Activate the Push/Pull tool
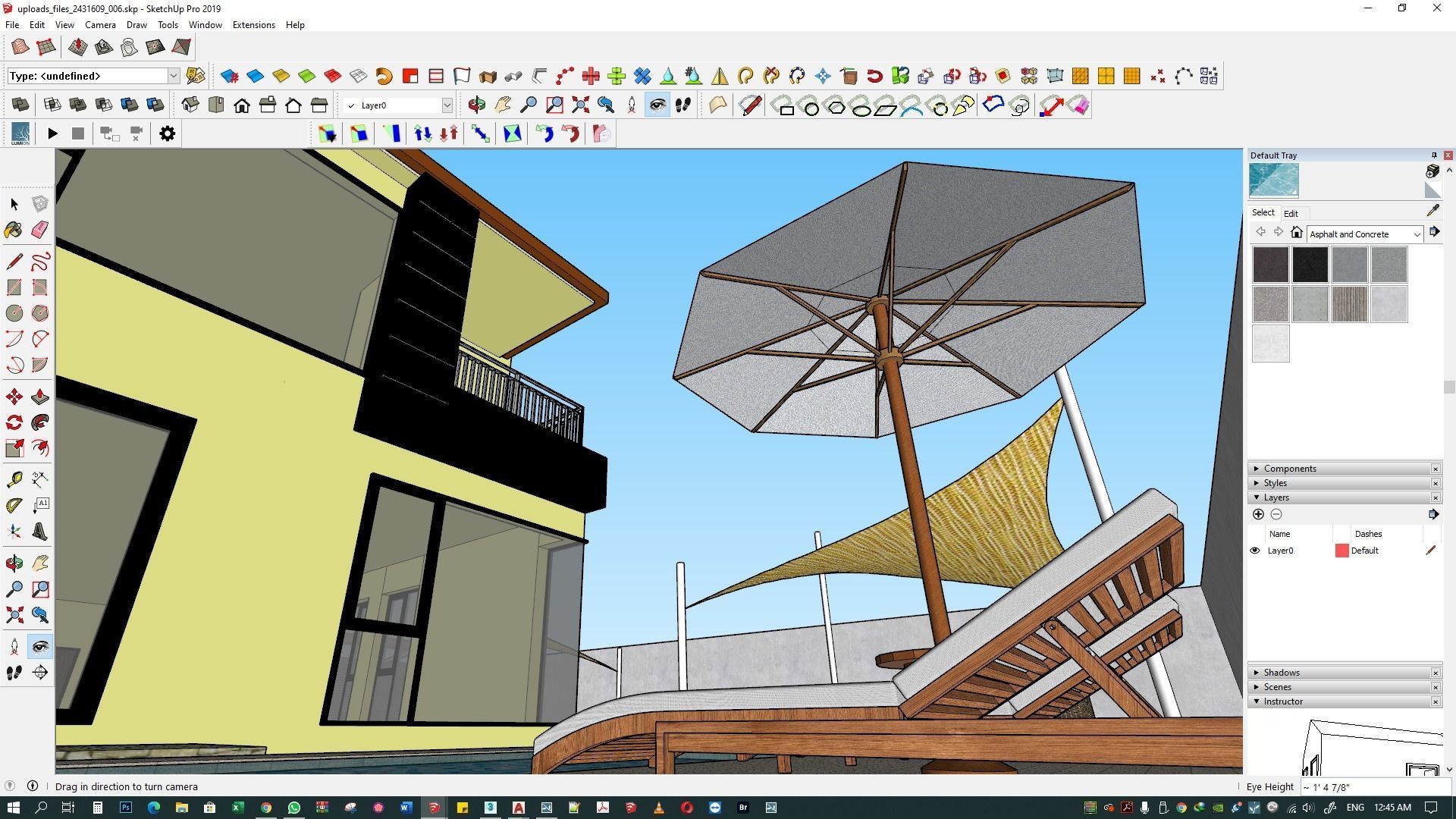The height and width of the screenshot is (819, 1456). click(39, 397)
